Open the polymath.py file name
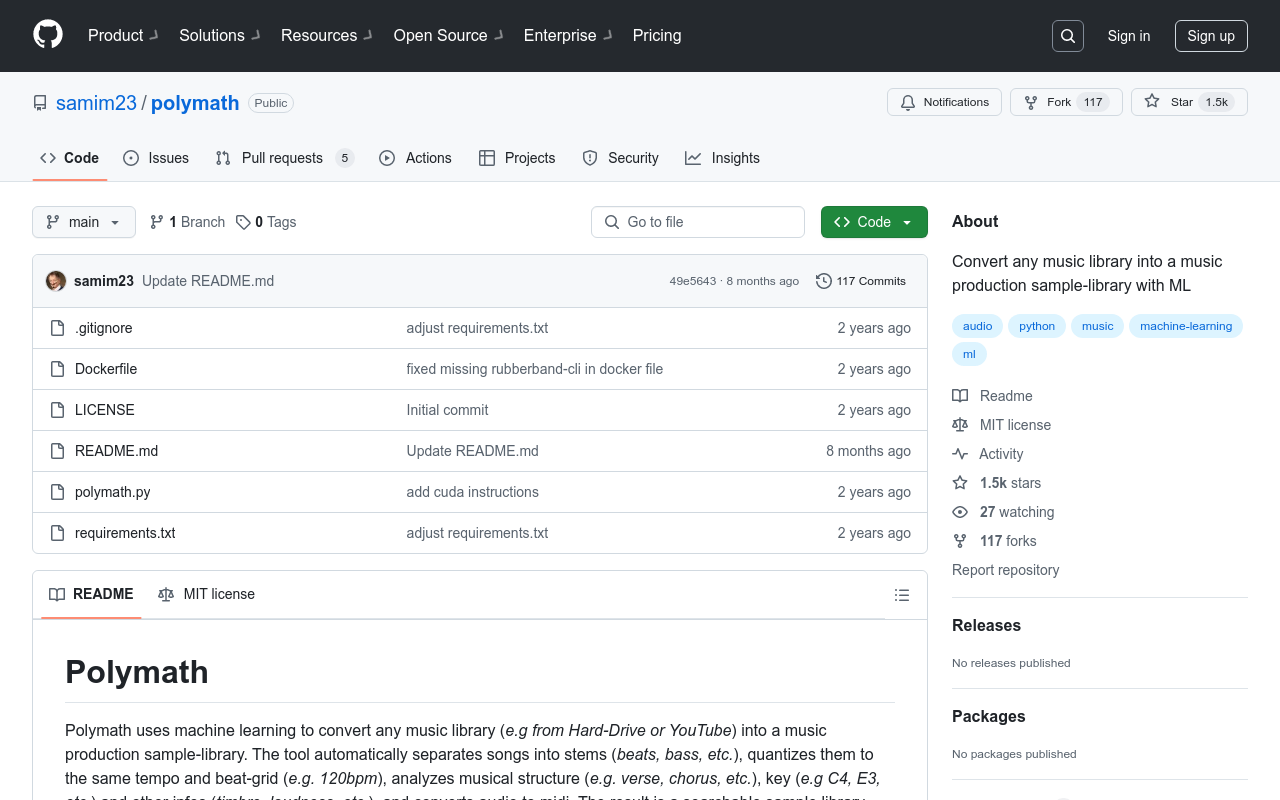Viewport: 1280px width, 800px height. 113,492
